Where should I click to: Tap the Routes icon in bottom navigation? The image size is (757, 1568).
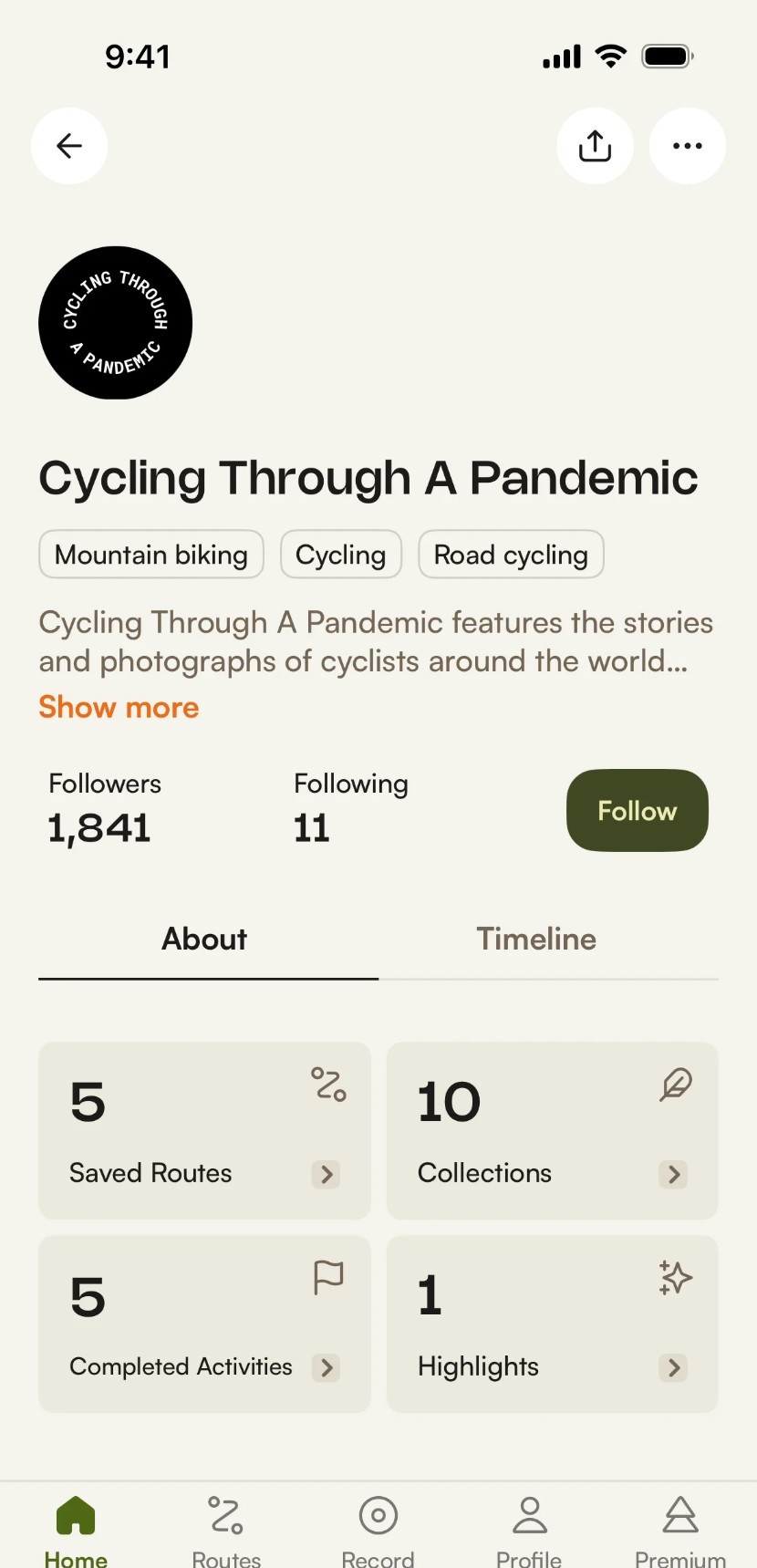(226, 1516)
